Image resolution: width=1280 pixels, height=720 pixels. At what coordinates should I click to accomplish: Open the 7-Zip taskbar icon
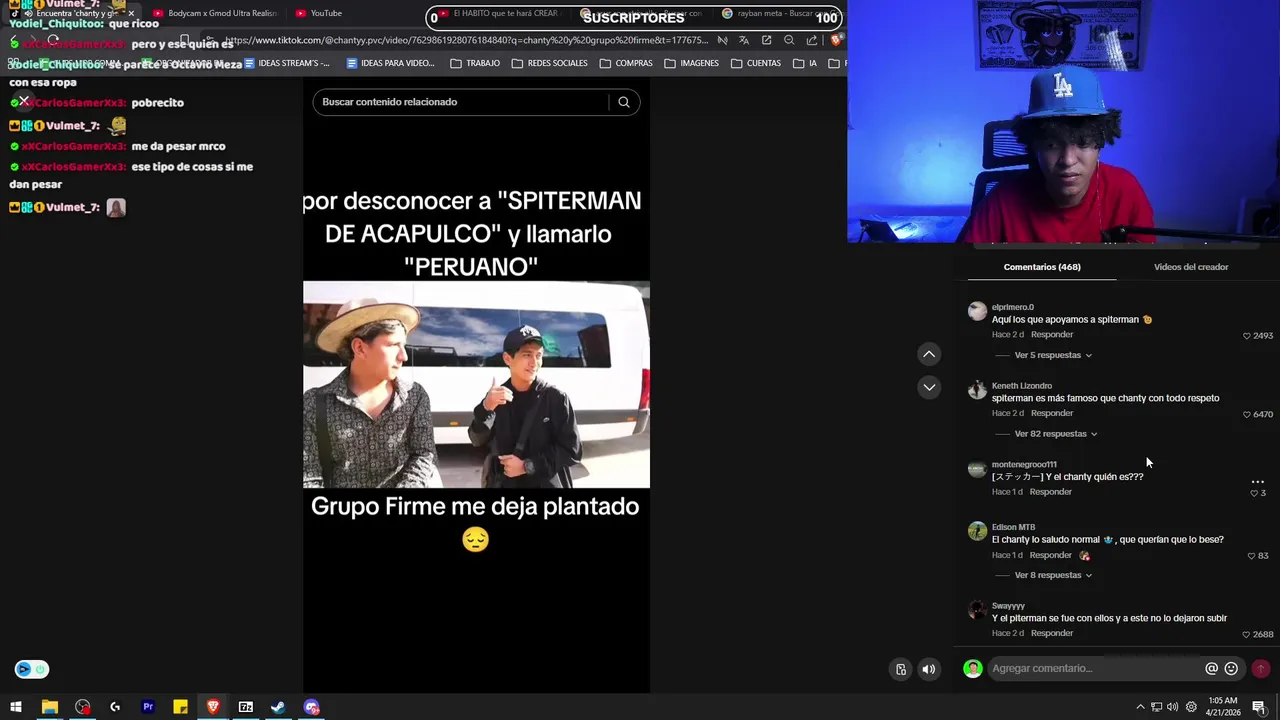coord(245,707)
